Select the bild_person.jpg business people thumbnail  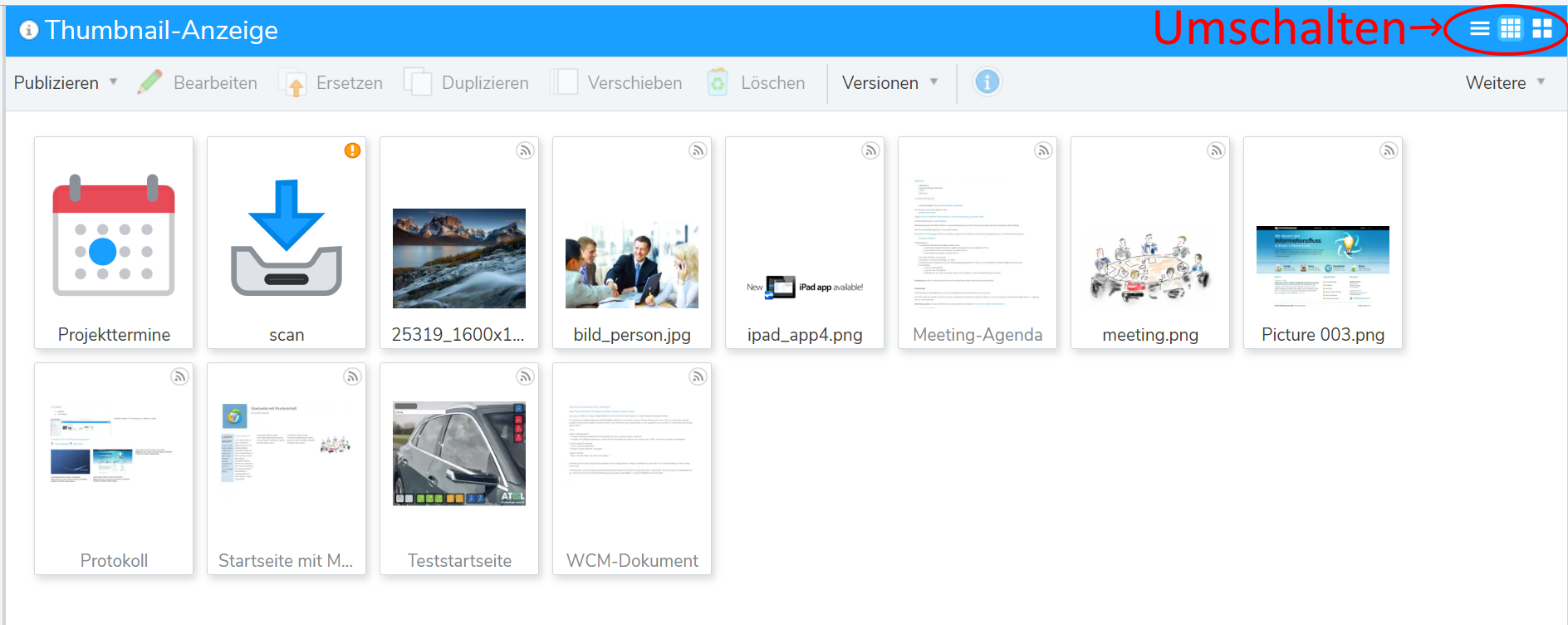pos(632,265)
